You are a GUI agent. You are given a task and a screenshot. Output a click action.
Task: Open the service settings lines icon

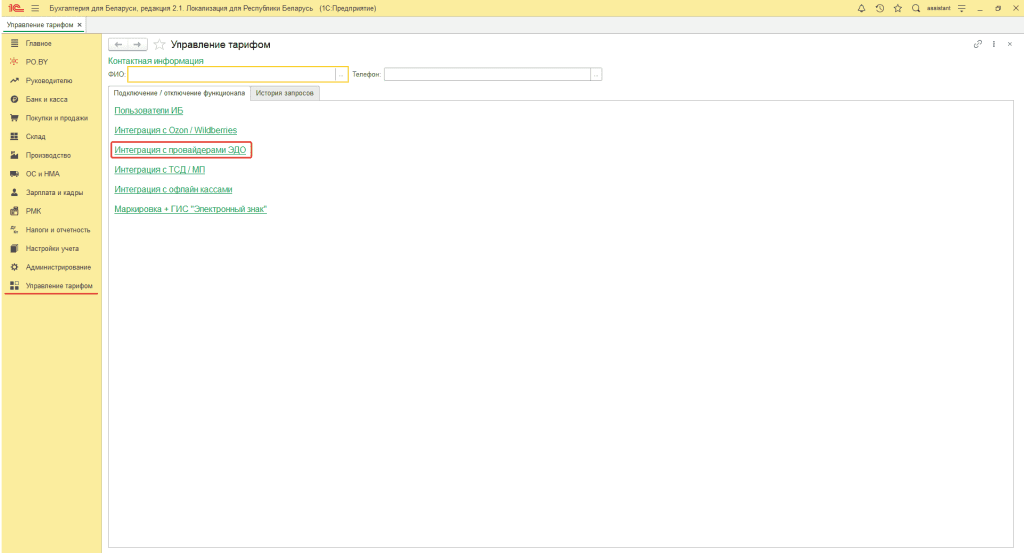[961, 8]
